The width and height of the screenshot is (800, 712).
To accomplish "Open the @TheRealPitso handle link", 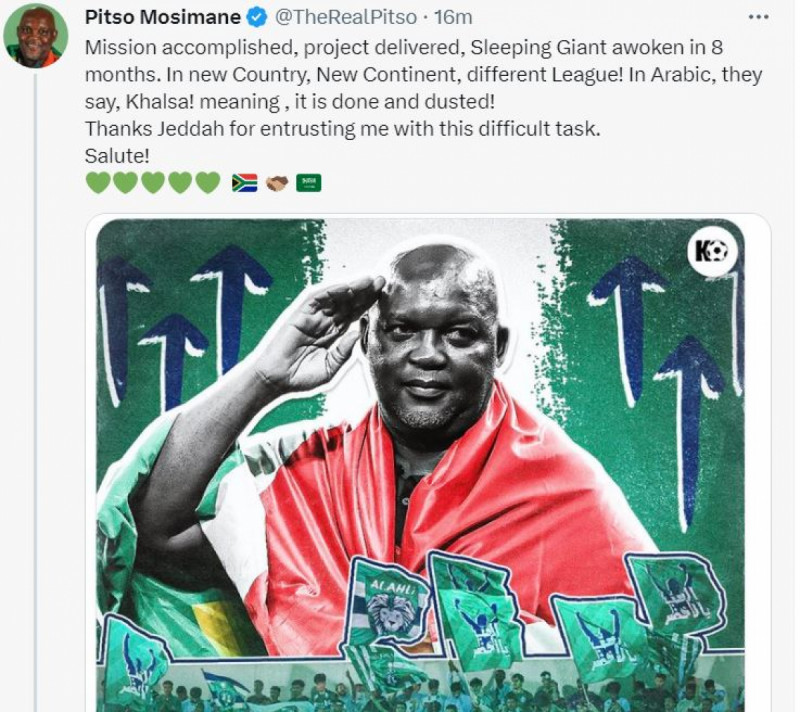I will [x=346, y=17].
